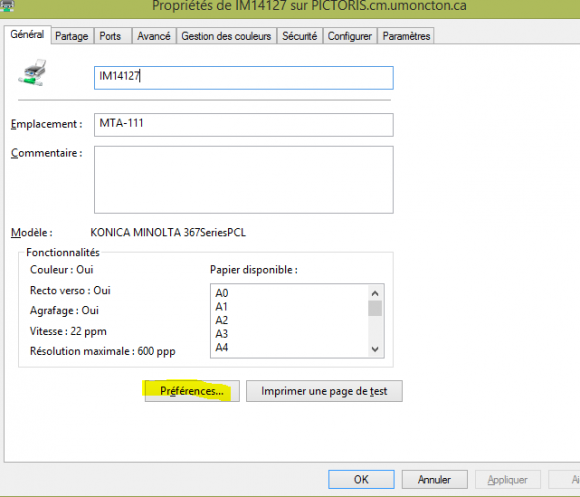The image size is (580, 497).
Task: Select A2 in the paper list
Action: pos(222,320)
